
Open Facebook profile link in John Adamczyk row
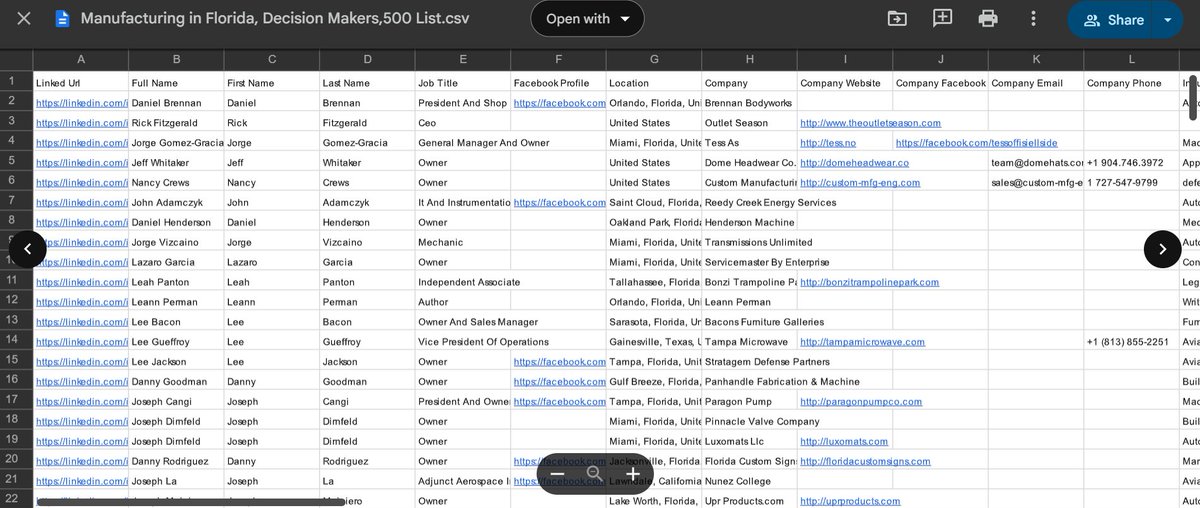point(559,203)
